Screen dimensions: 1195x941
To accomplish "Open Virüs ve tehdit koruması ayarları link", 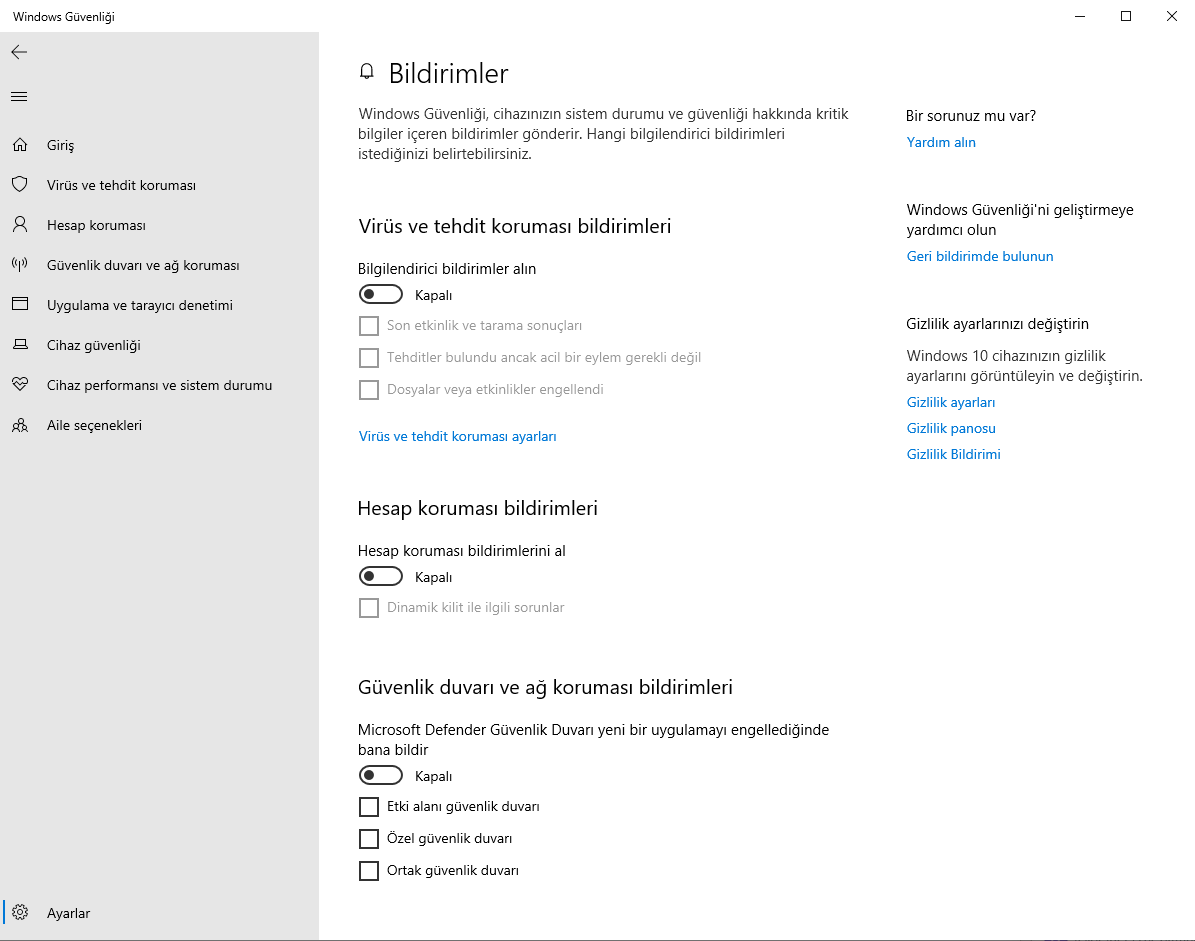I will click(x=457, y=436).
